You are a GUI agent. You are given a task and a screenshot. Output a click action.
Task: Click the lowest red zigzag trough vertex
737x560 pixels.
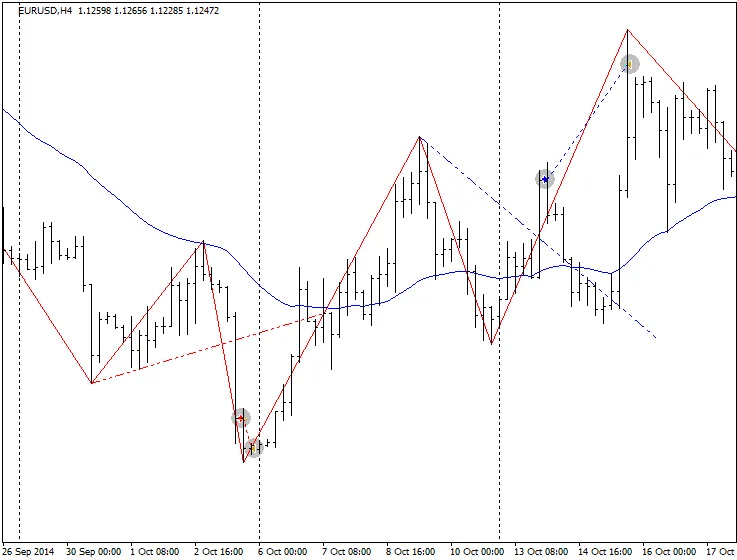coord(244,462)
